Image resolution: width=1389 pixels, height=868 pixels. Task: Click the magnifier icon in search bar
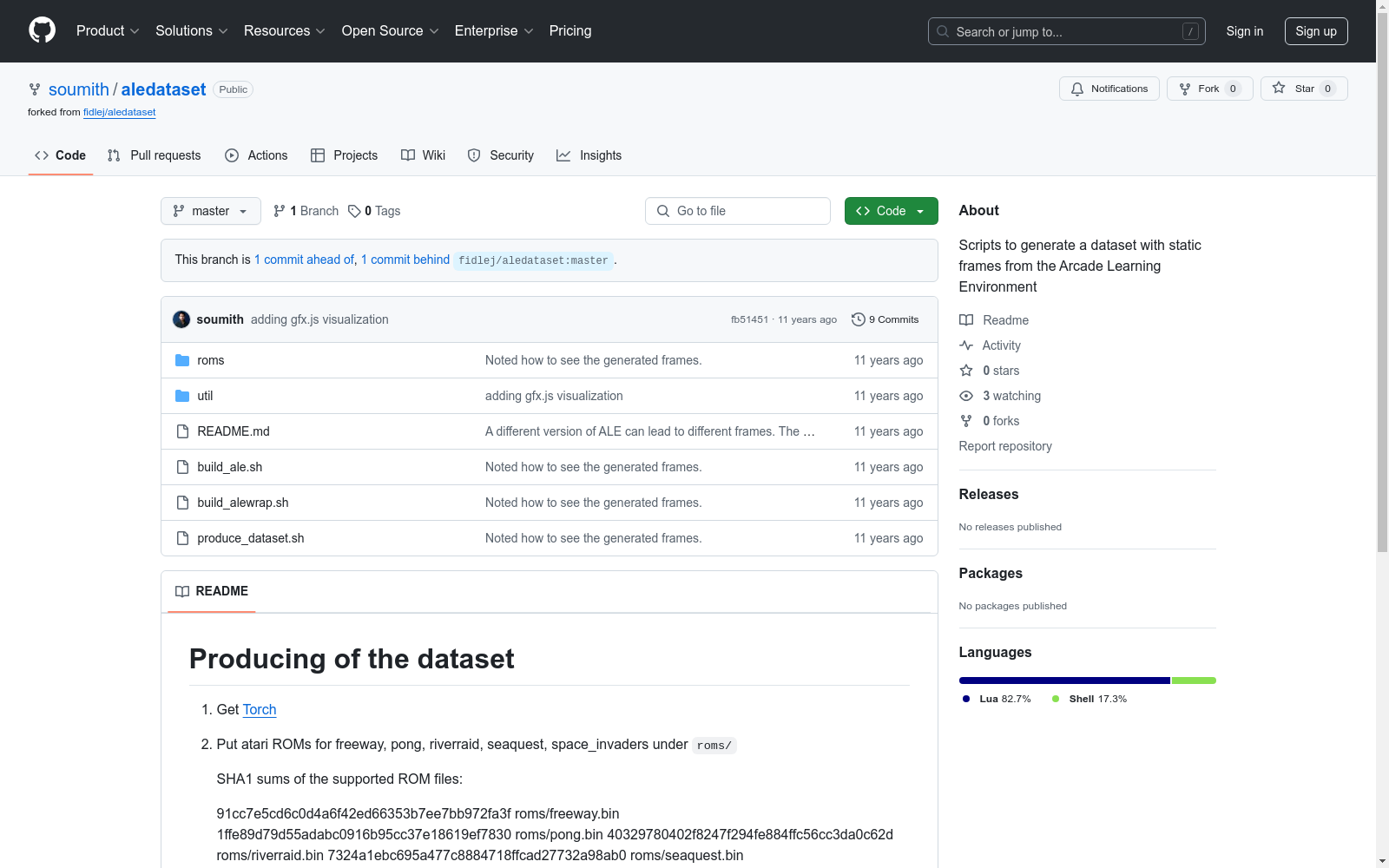click(943, 31)
